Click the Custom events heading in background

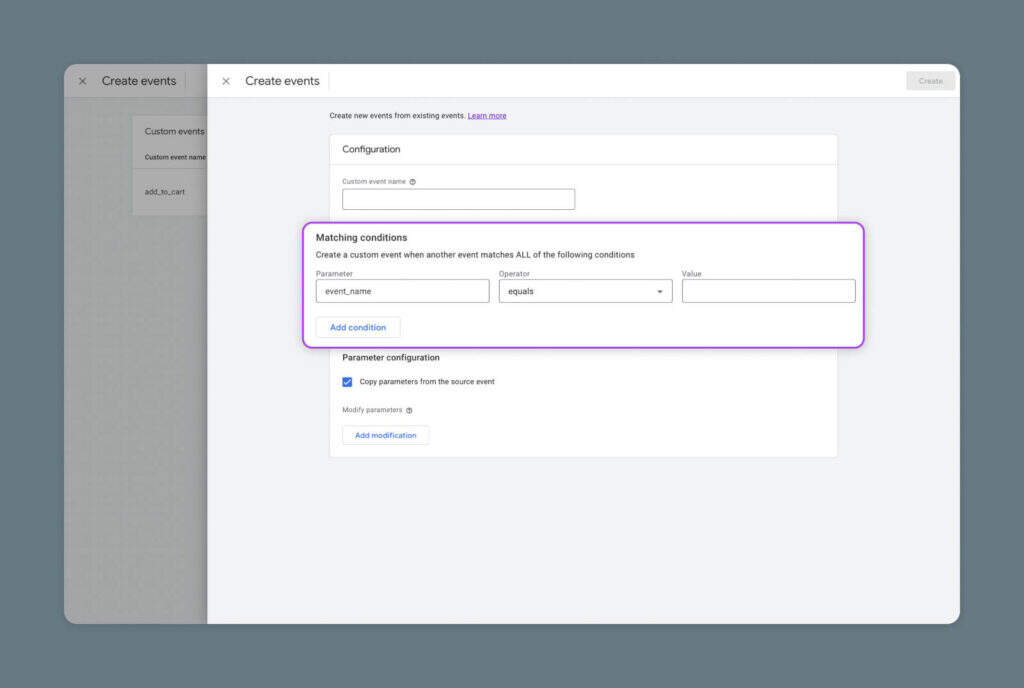tap(174, 131)
